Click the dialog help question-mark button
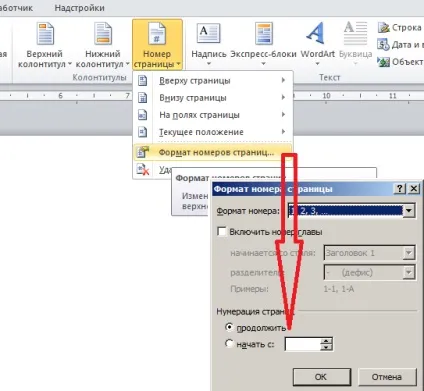The image size is (424, 391). click(x=400, y=189)
